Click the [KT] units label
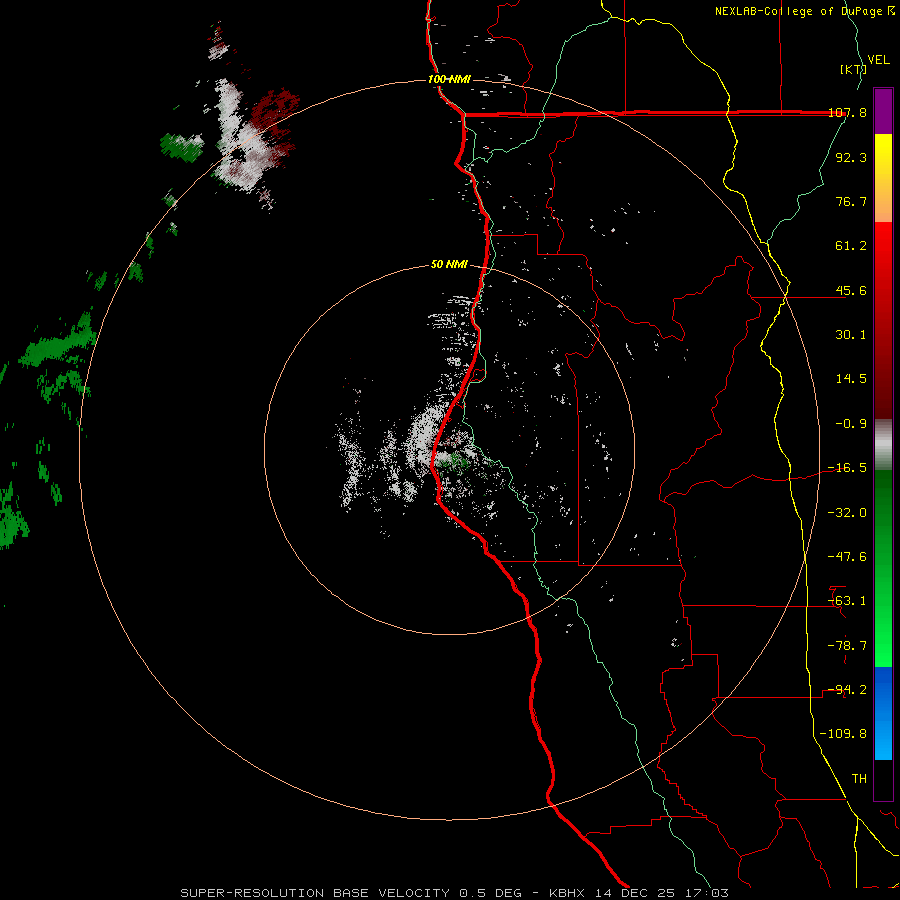Image resolution: width=900 pixels, height=900 pixels. [x=853, y=69]
